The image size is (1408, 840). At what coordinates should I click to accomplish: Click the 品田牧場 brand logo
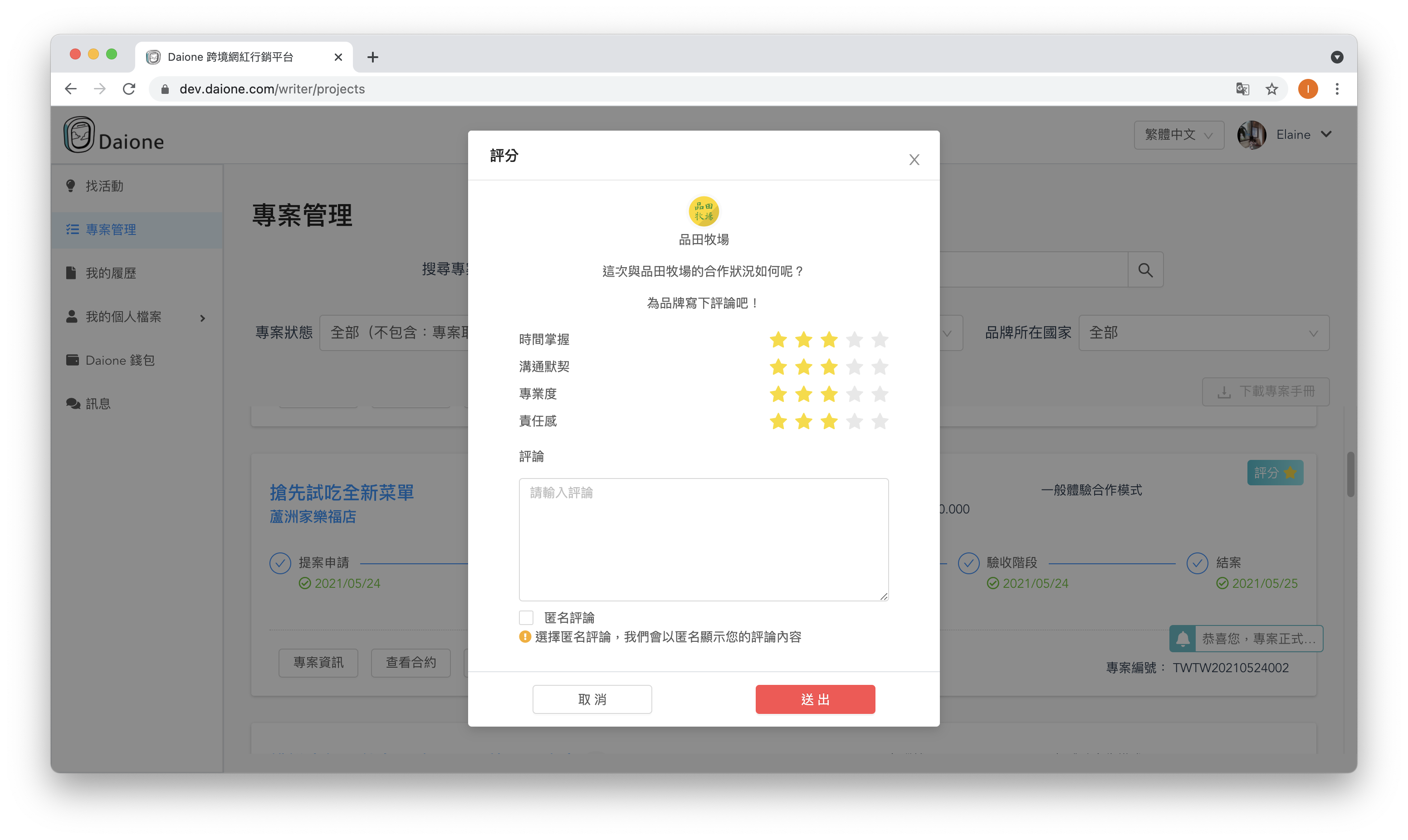pyautogui.click(x=704, y=211)
